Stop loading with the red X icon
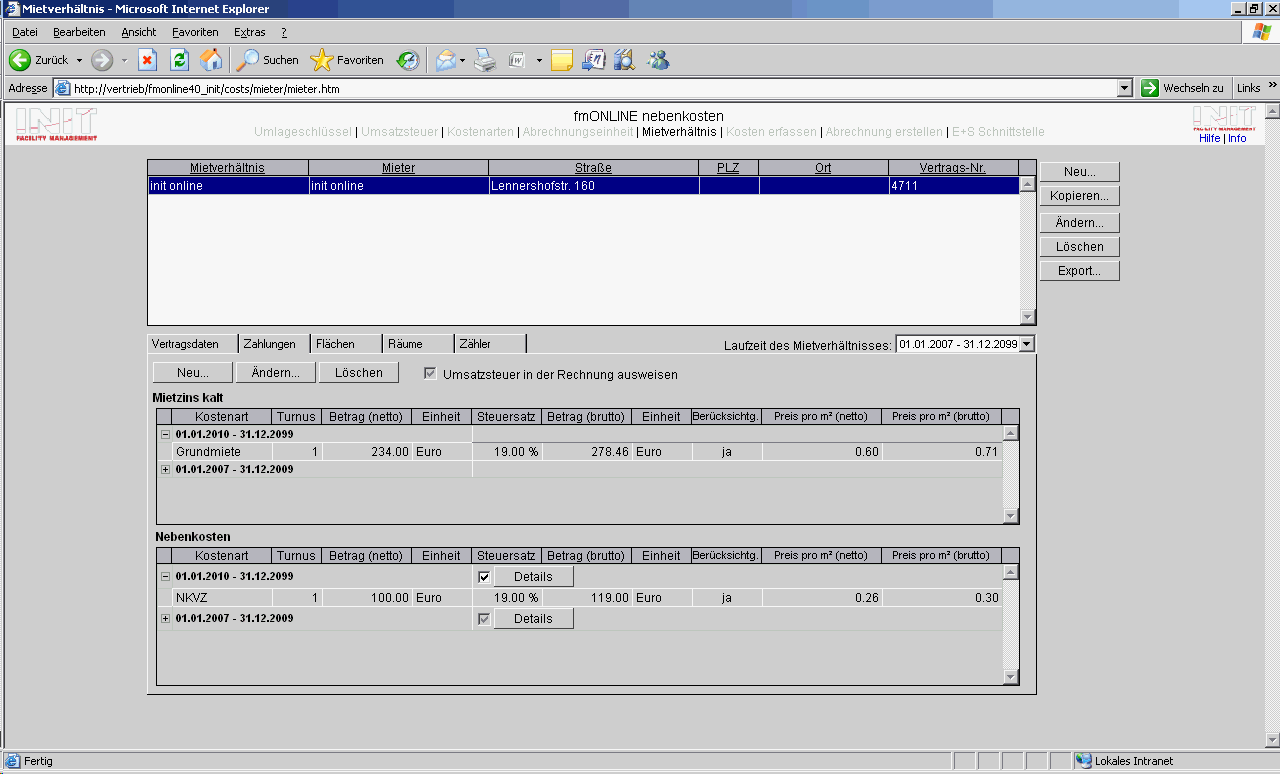Screen dimensions: 1280x774 [x=147, y=60]
